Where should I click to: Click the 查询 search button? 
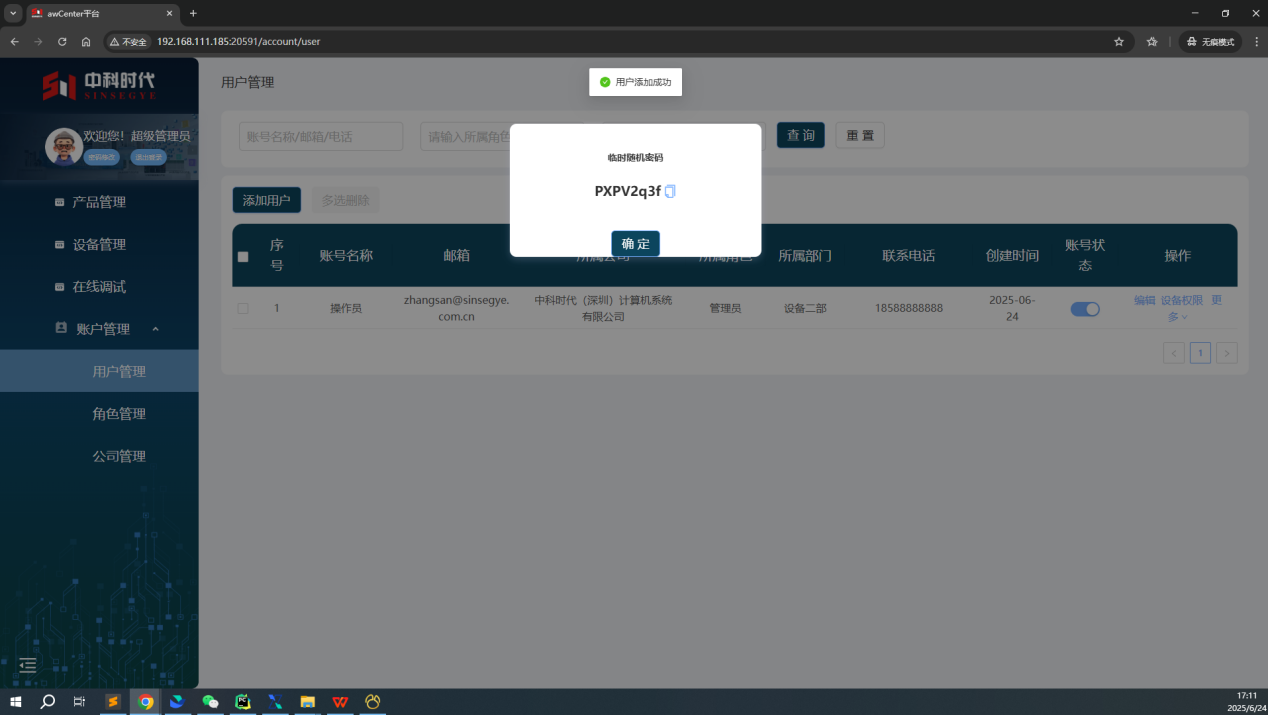(x=800, y=135)
